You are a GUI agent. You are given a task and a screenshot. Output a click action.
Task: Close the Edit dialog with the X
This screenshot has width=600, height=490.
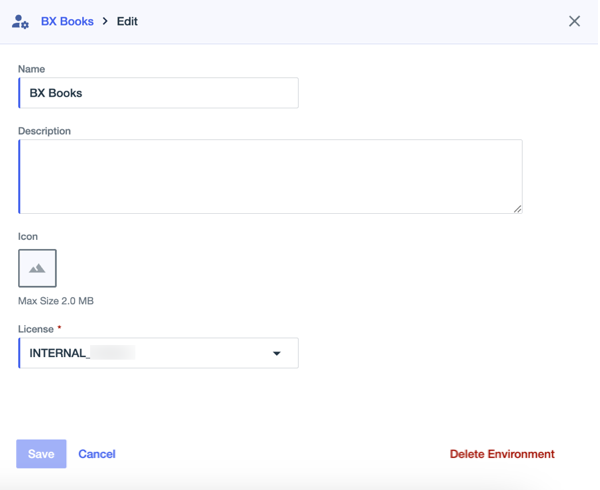pyautogui.click(x=574, y=21)
